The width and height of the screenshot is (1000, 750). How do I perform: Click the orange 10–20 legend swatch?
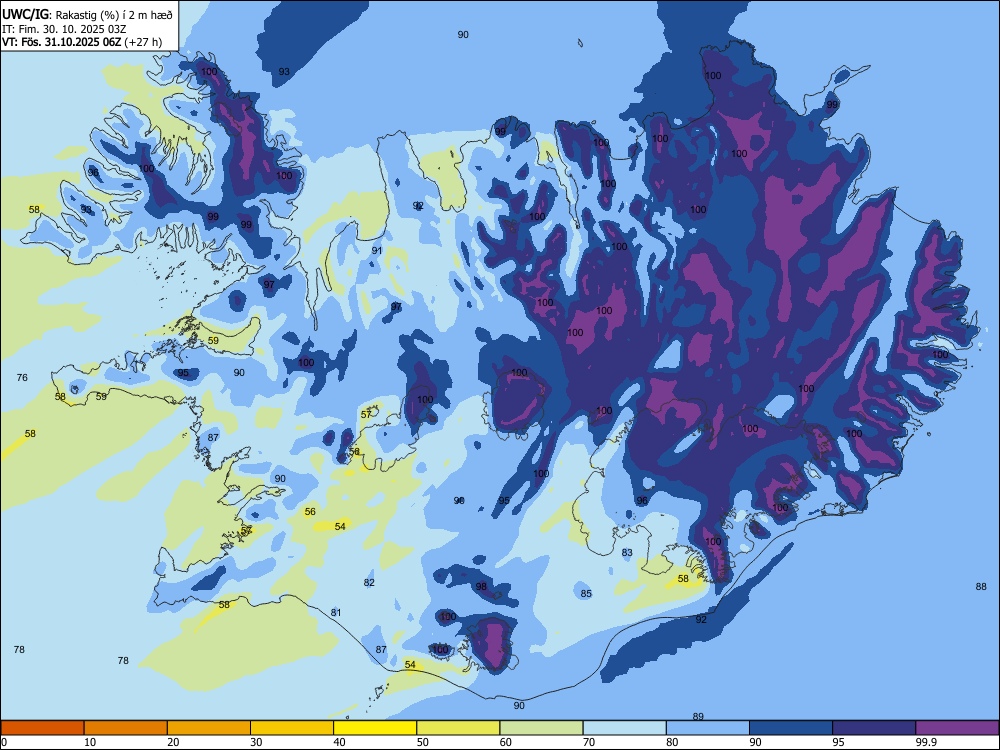click(126, 728)
